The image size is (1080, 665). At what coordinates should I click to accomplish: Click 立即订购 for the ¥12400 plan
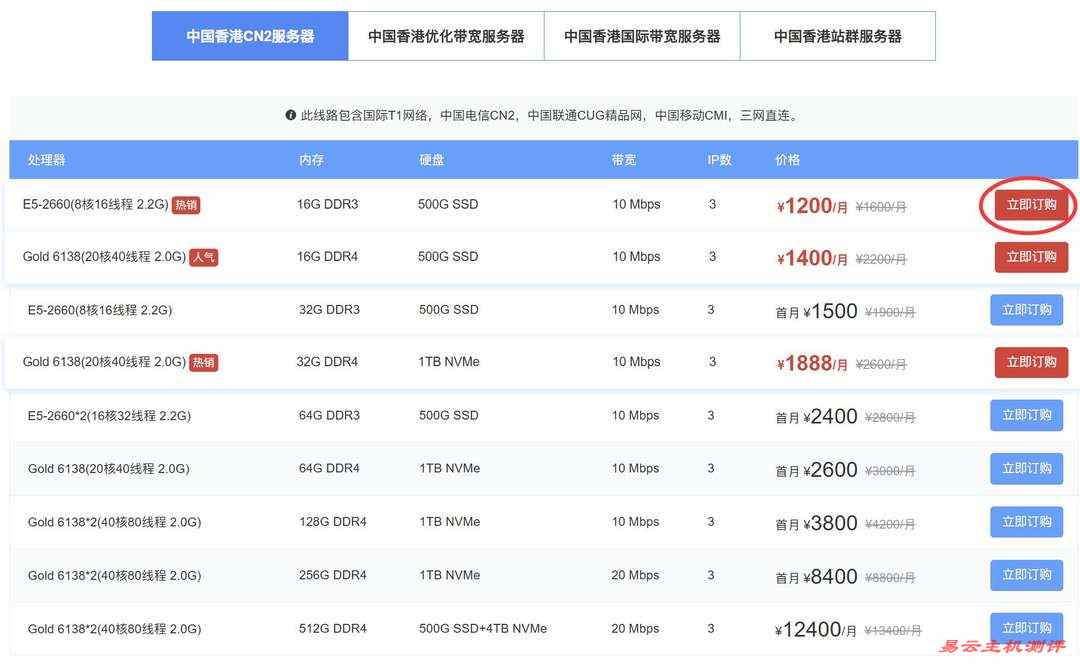(x=1026, y=627)
